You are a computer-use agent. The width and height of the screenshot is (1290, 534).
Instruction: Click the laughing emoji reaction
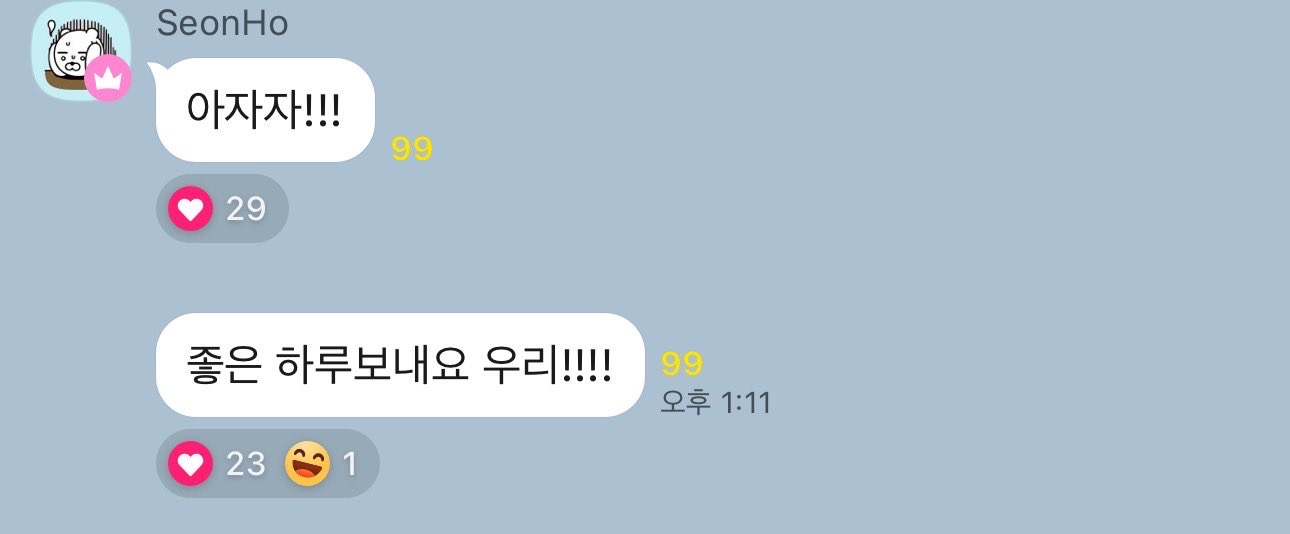(308, 464)
